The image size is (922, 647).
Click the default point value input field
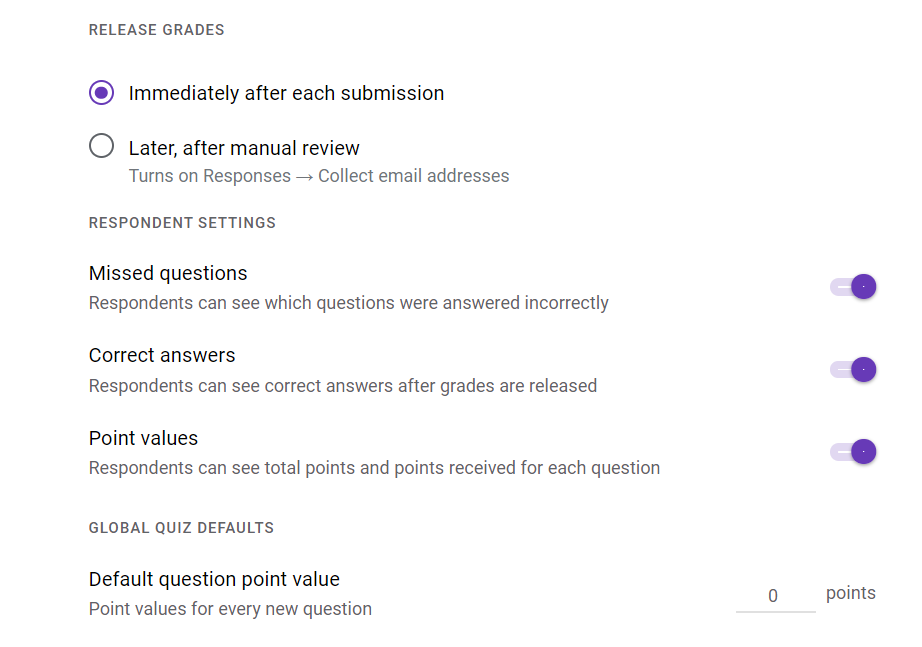coord(774,596)
